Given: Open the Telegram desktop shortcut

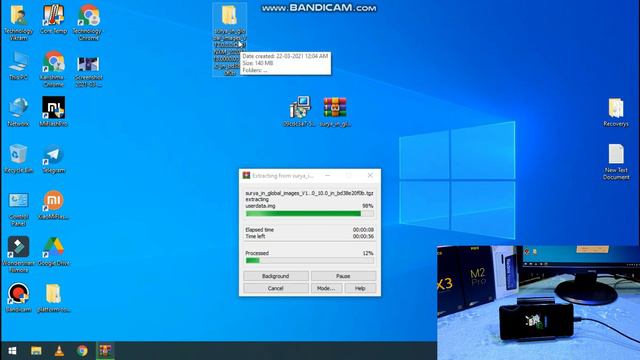Looking at the screenshot, I should pyautogui.click(x=53, y=158).
